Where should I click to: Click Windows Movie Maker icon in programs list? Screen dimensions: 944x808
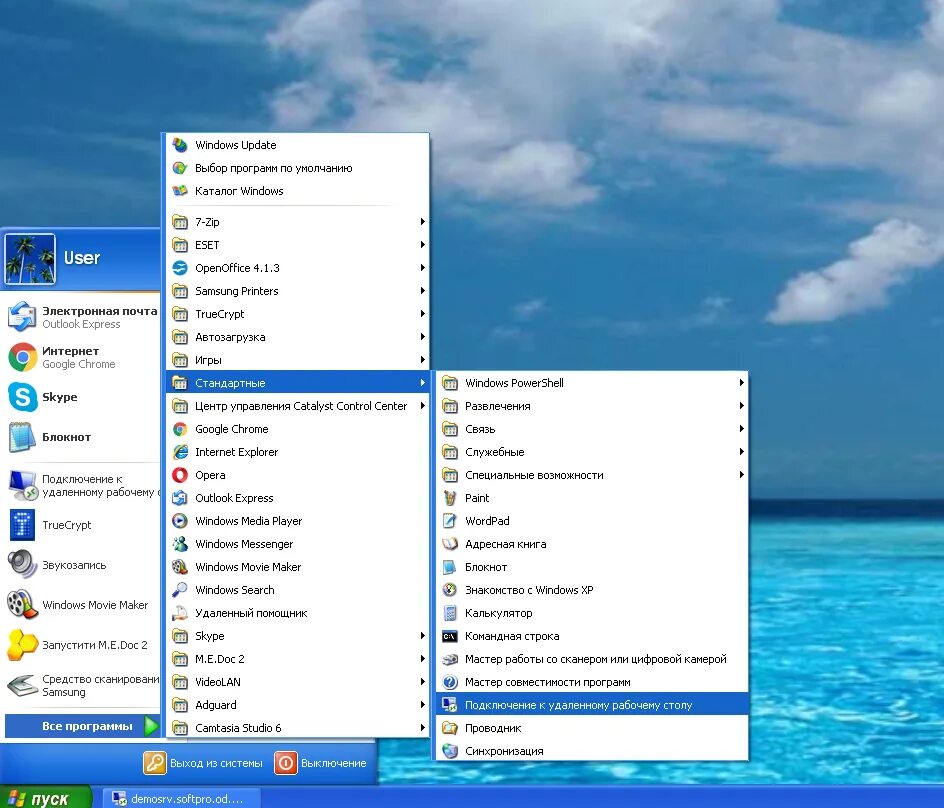[179, 567]
